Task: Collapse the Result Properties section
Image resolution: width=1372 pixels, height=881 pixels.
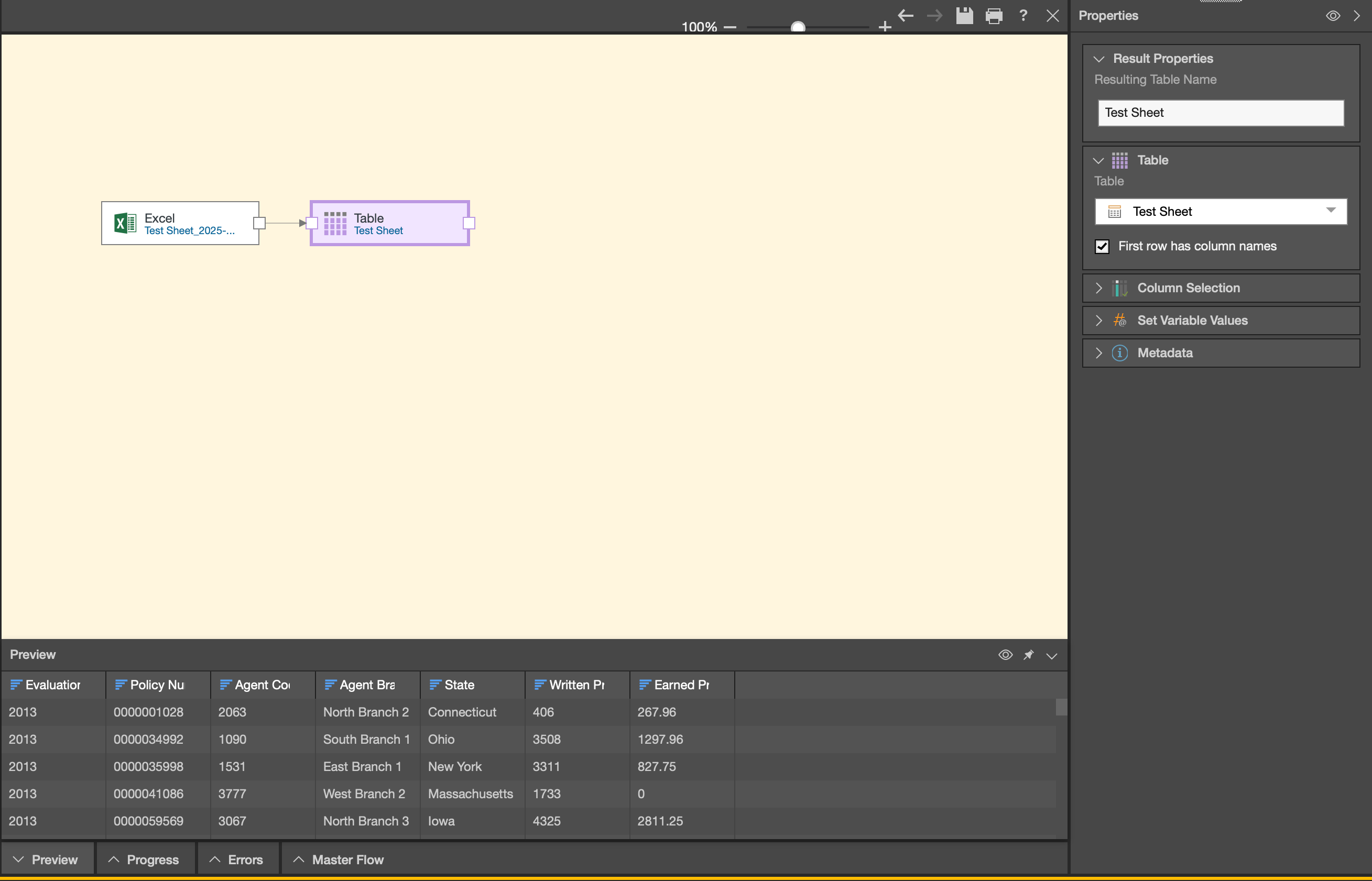Action: click(x=1099, y=59)
